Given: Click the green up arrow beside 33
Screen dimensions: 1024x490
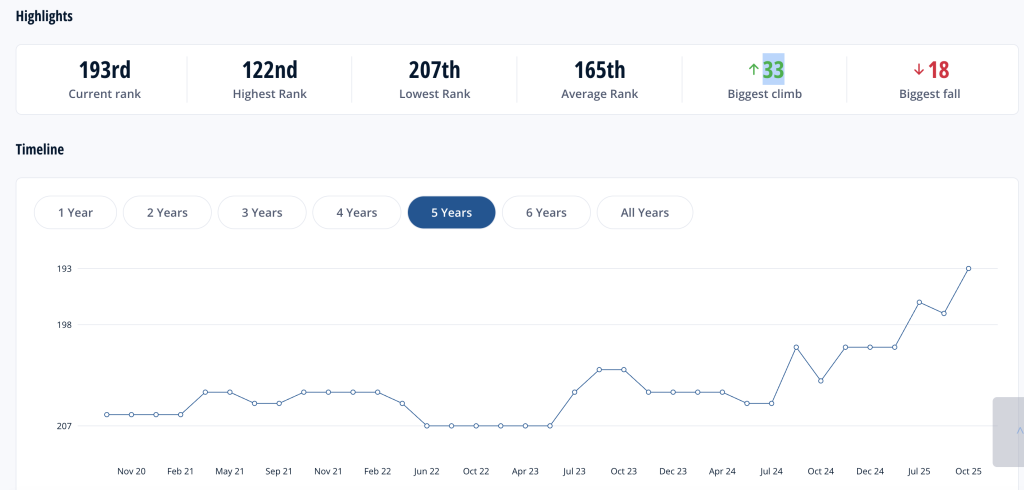Looking at the screenshot, I should click(753, 69).
